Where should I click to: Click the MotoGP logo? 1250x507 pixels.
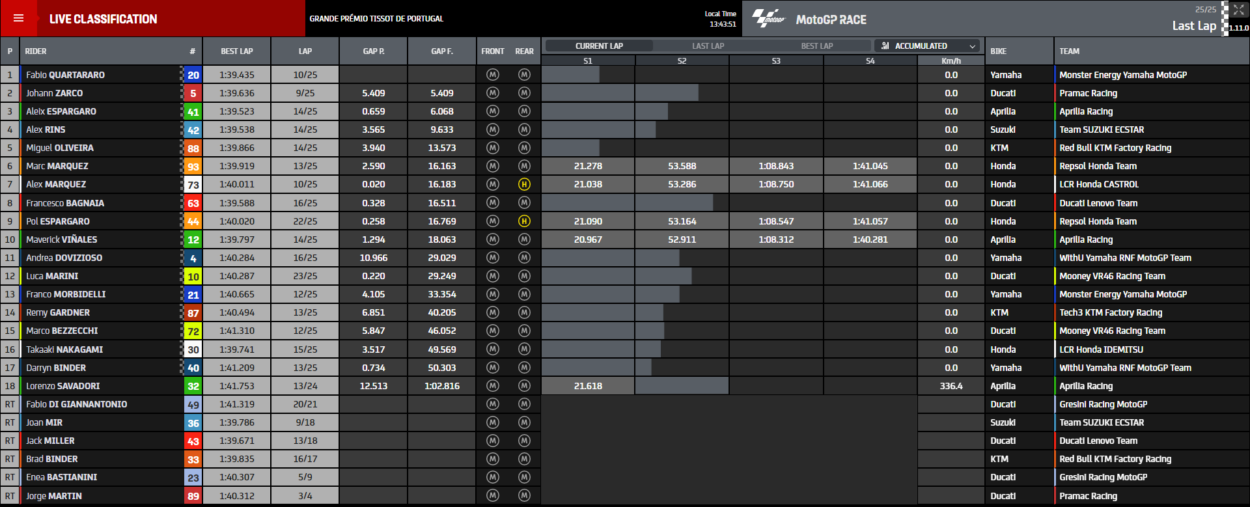coord(767,19)
